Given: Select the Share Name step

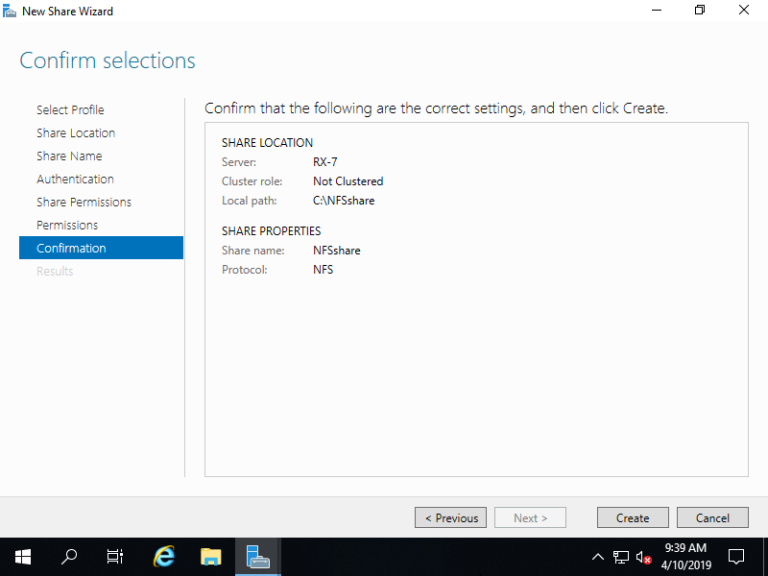Looking at the screenshot, I should click(x=69, y=156).
